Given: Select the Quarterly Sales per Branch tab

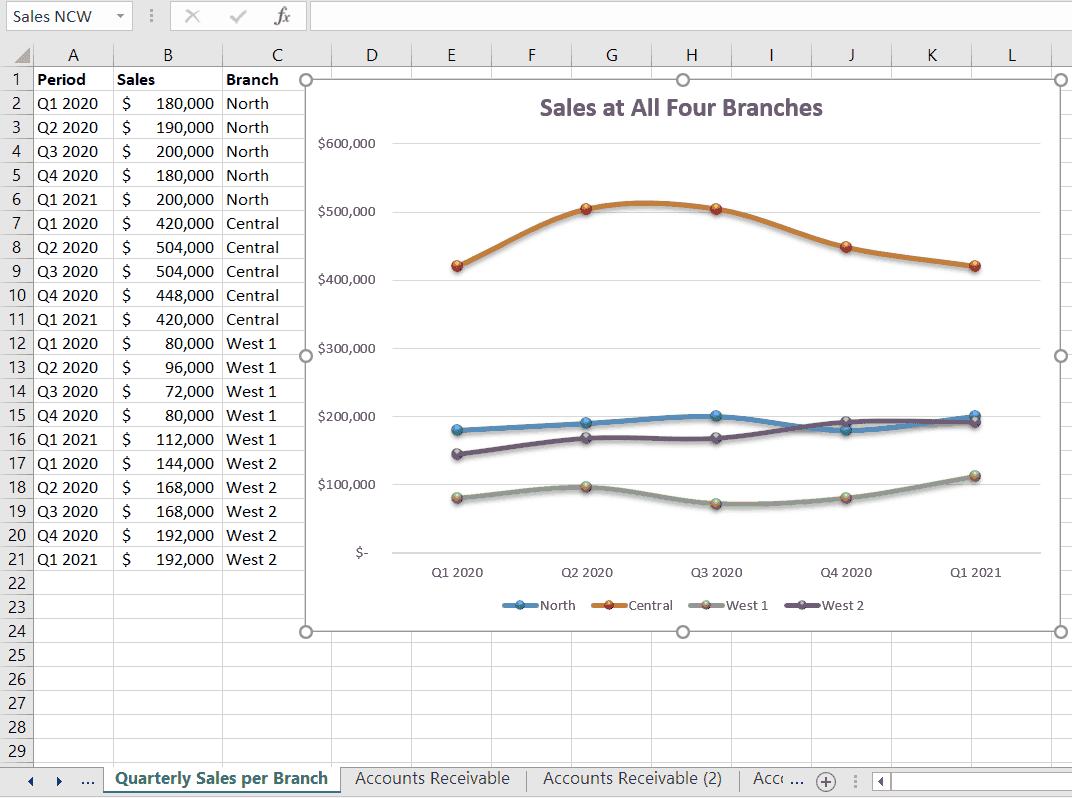Looking at the screenshot, I should click(220, 778).
